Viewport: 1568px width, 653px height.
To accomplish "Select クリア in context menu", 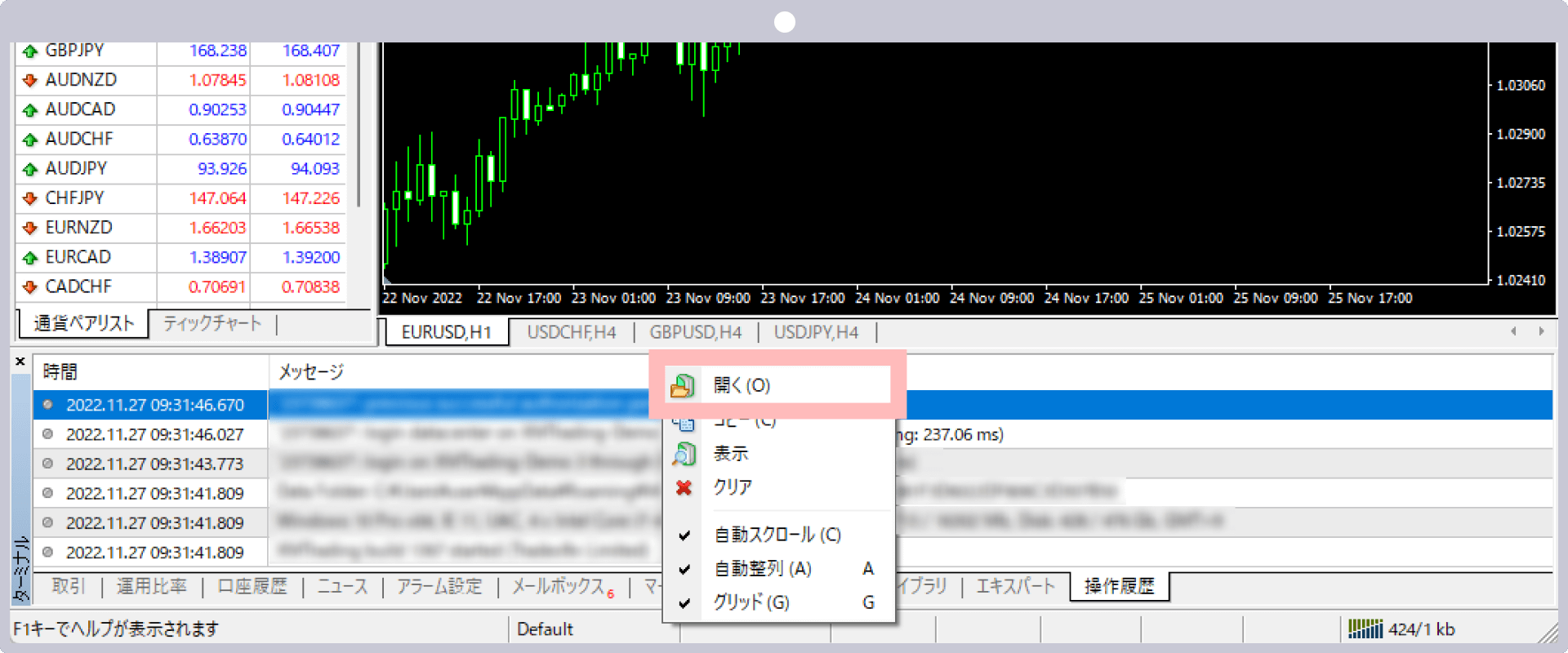I will click(778, 487).
